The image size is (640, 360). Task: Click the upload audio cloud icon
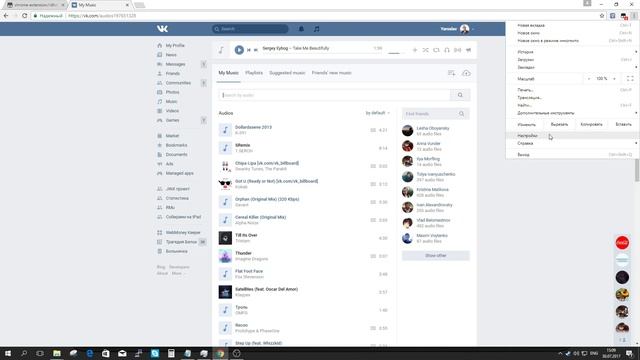coord(466,73)
